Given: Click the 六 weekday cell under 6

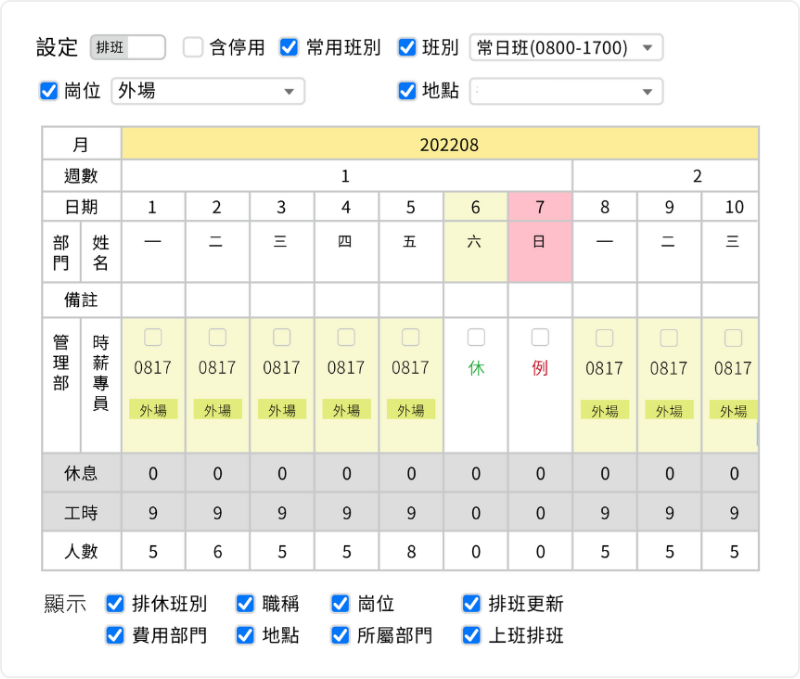Looking at the screenshot, I should pos(476,251).
